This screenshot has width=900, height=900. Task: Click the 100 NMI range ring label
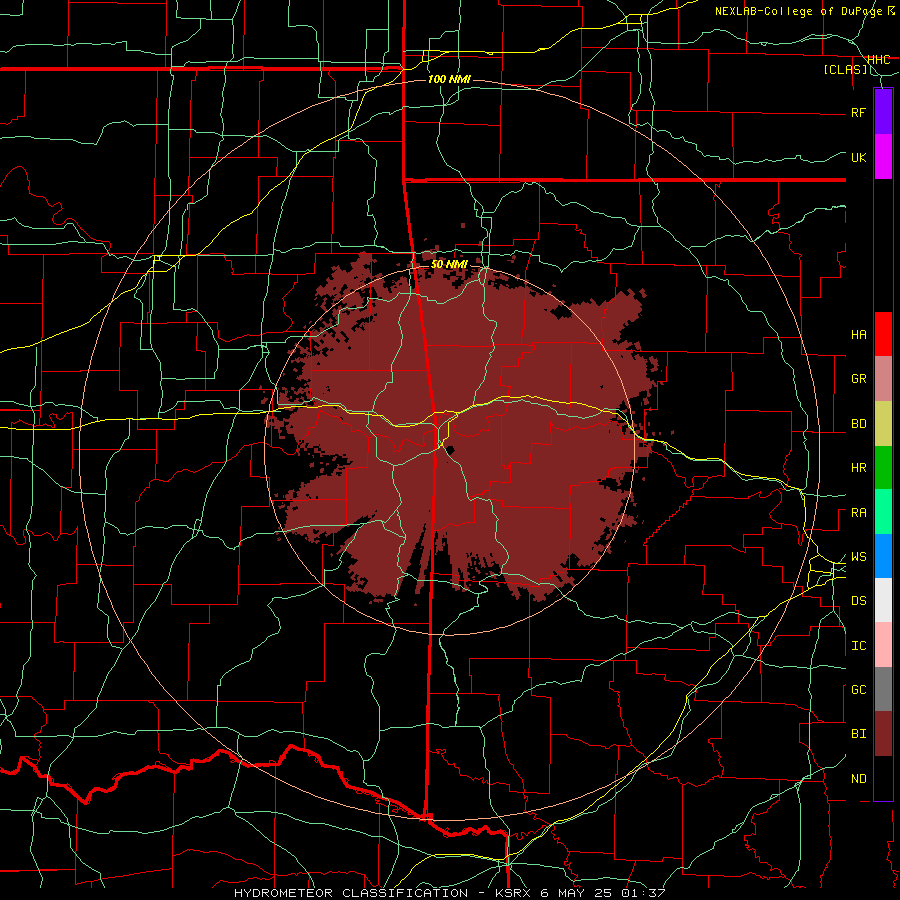[449, 79]
